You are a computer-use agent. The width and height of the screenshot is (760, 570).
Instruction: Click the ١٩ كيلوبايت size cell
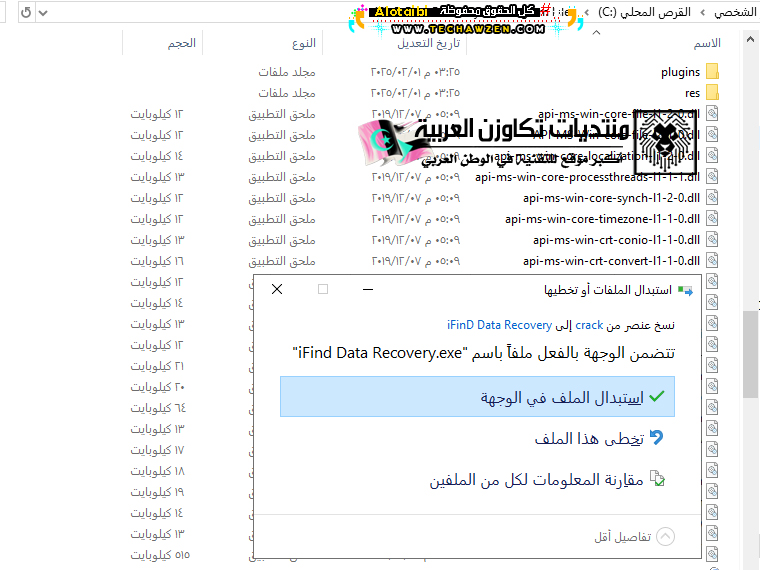click(157, 492)
